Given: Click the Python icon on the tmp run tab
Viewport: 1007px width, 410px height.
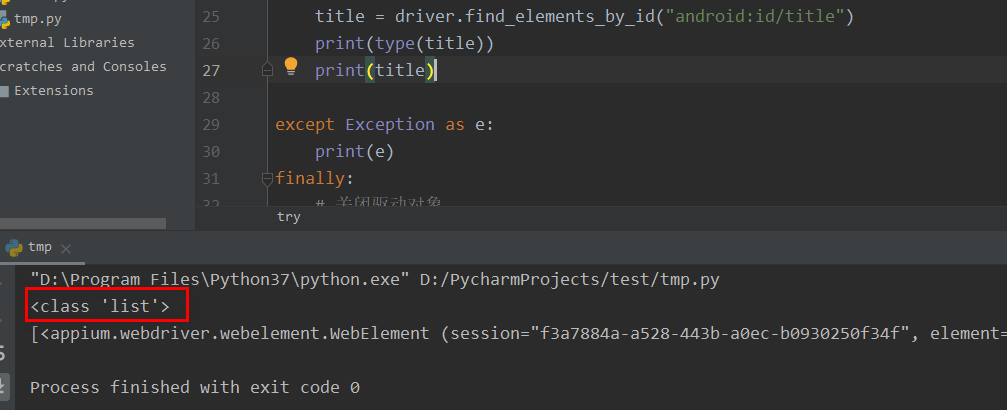Looking at the screenshot, I should pyautogui.click(x=14, y=247).
